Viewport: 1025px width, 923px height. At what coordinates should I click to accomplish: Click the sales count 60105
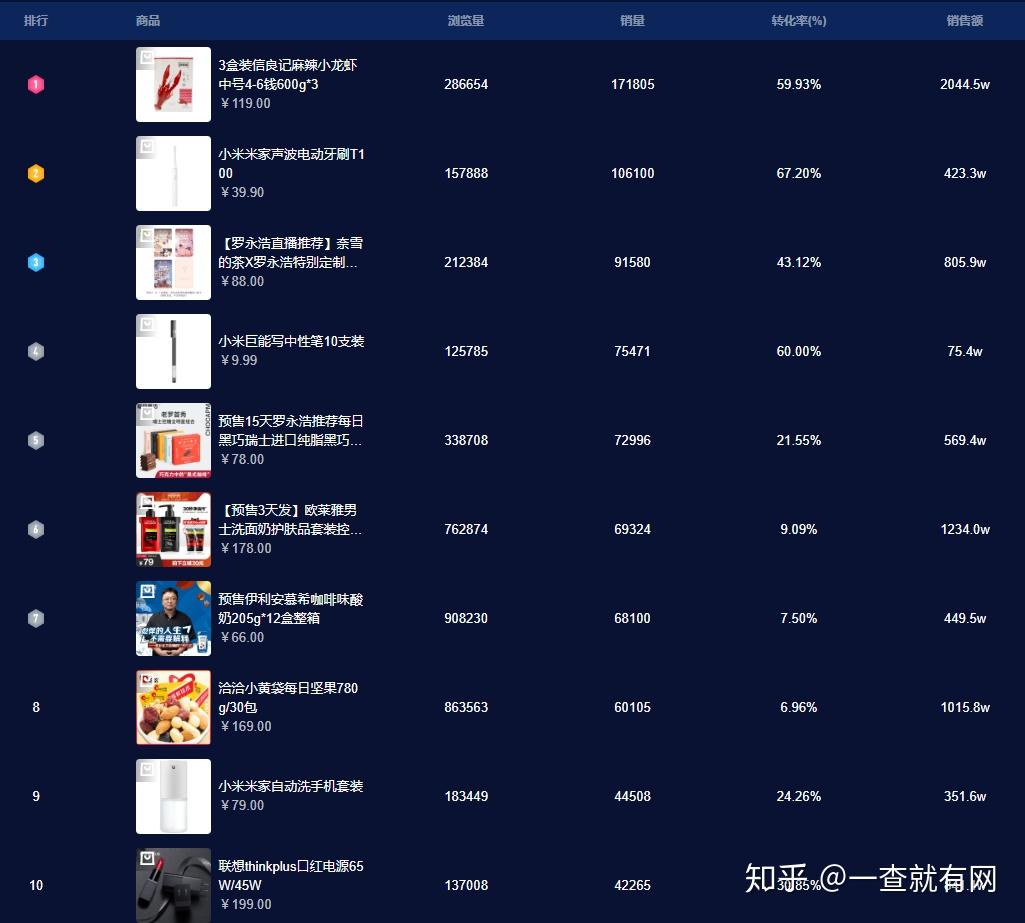point(632,707)
